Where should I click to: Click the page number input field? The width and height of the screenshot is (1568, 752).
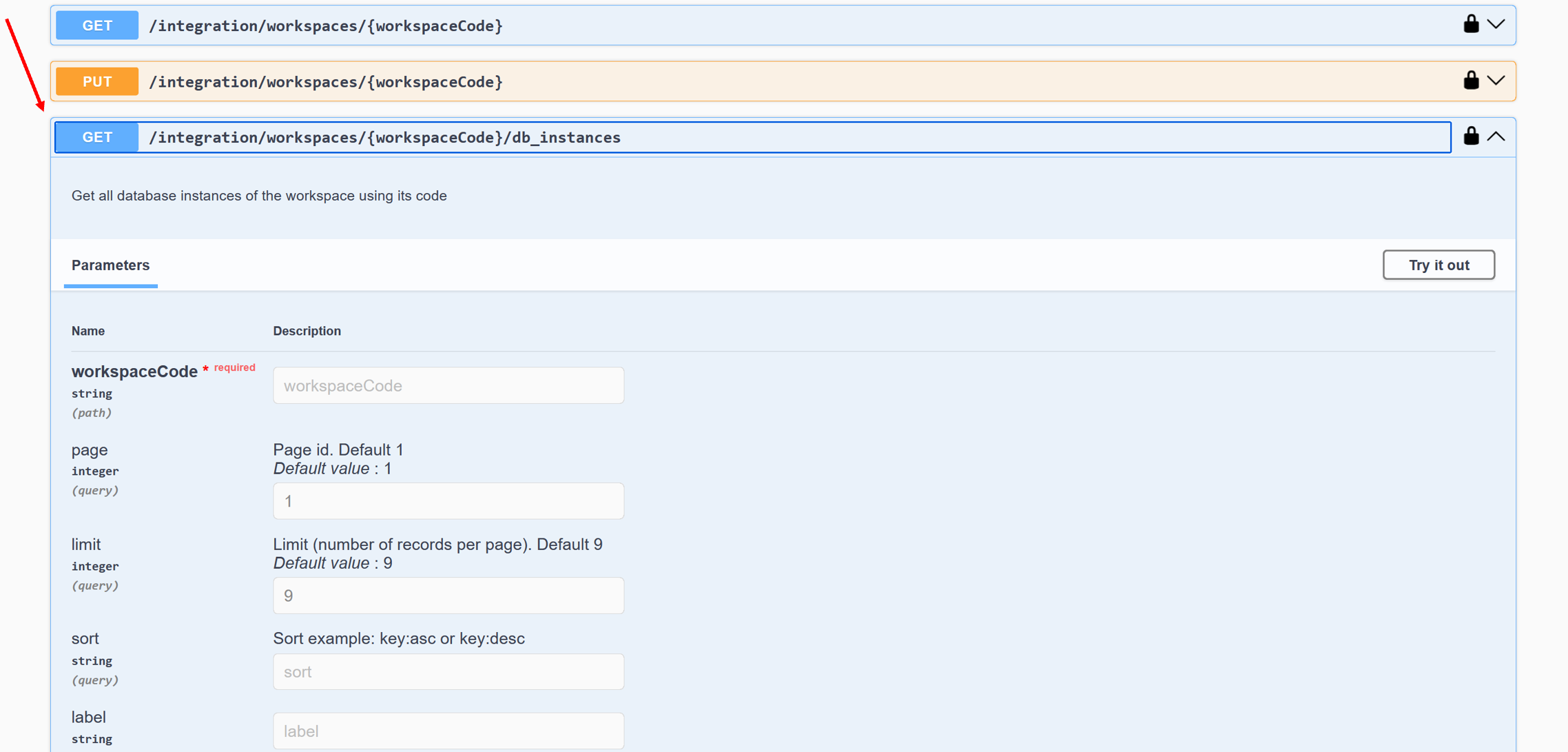click(448, 501)
